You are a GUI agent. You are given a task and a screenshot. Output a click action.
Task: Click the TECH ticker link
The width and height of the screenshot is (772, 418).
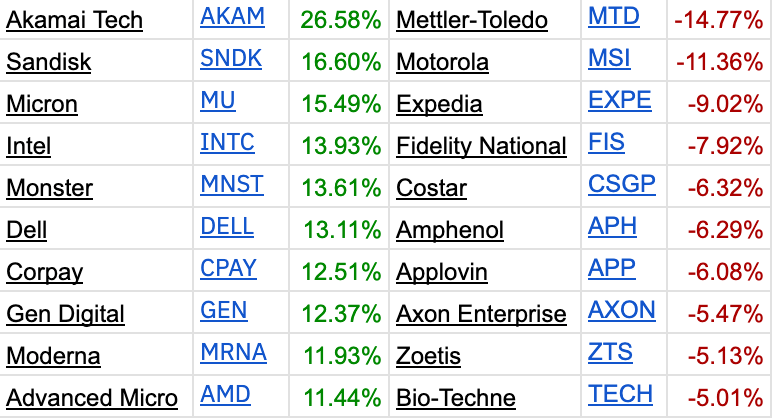tap(620, 394)
